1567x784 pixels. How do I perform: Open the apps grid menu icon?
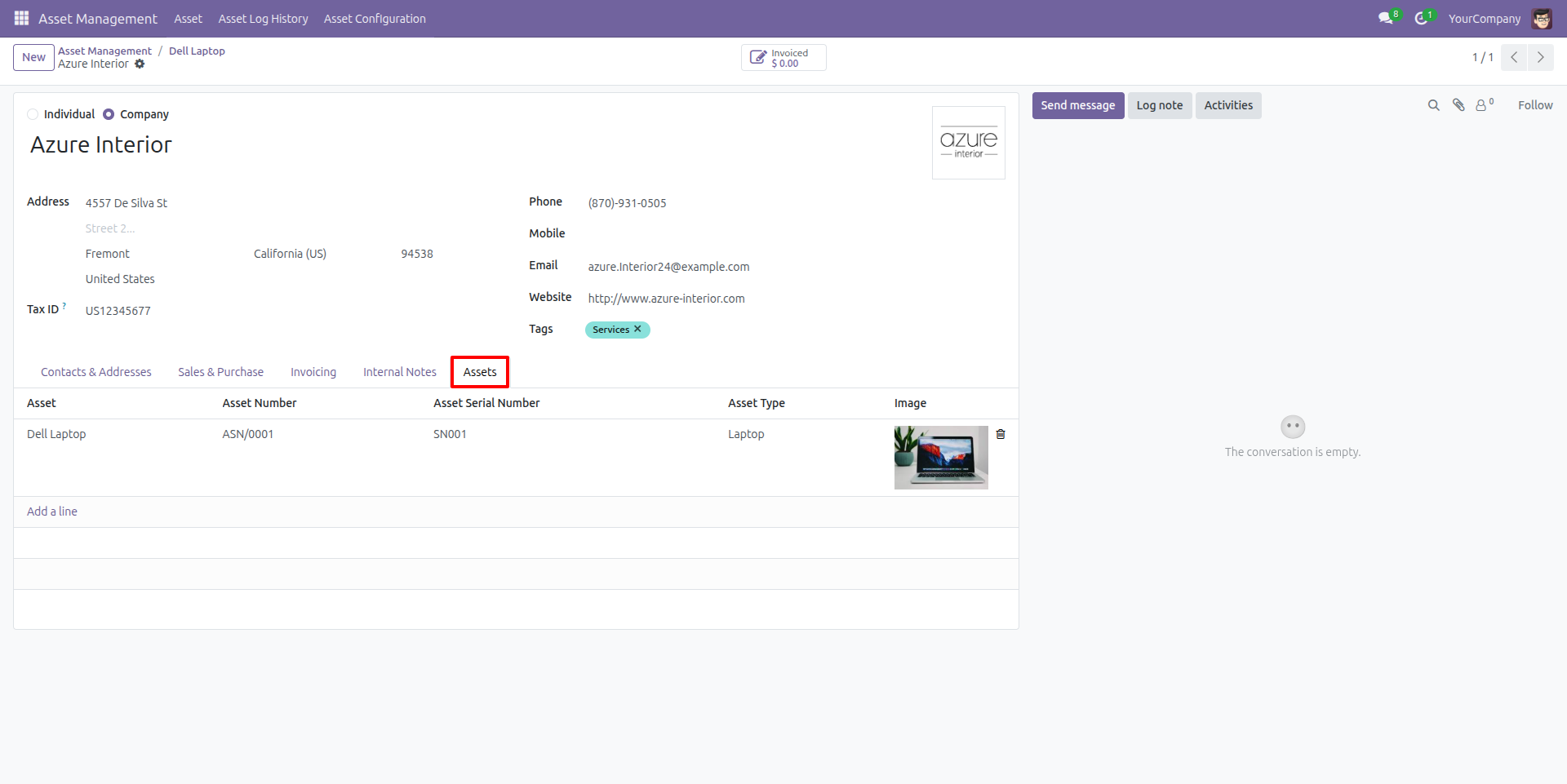pyautogui.click(x=22, y=18)
